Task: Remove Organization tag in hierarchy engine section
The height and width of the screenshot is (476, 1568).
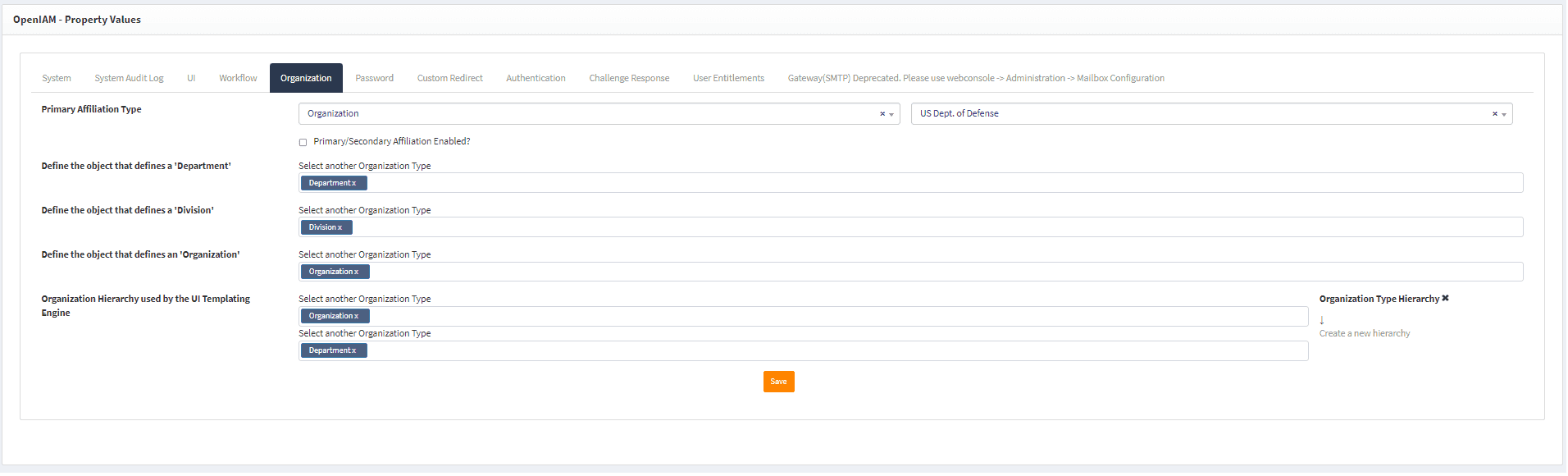Action: (357, 316)
